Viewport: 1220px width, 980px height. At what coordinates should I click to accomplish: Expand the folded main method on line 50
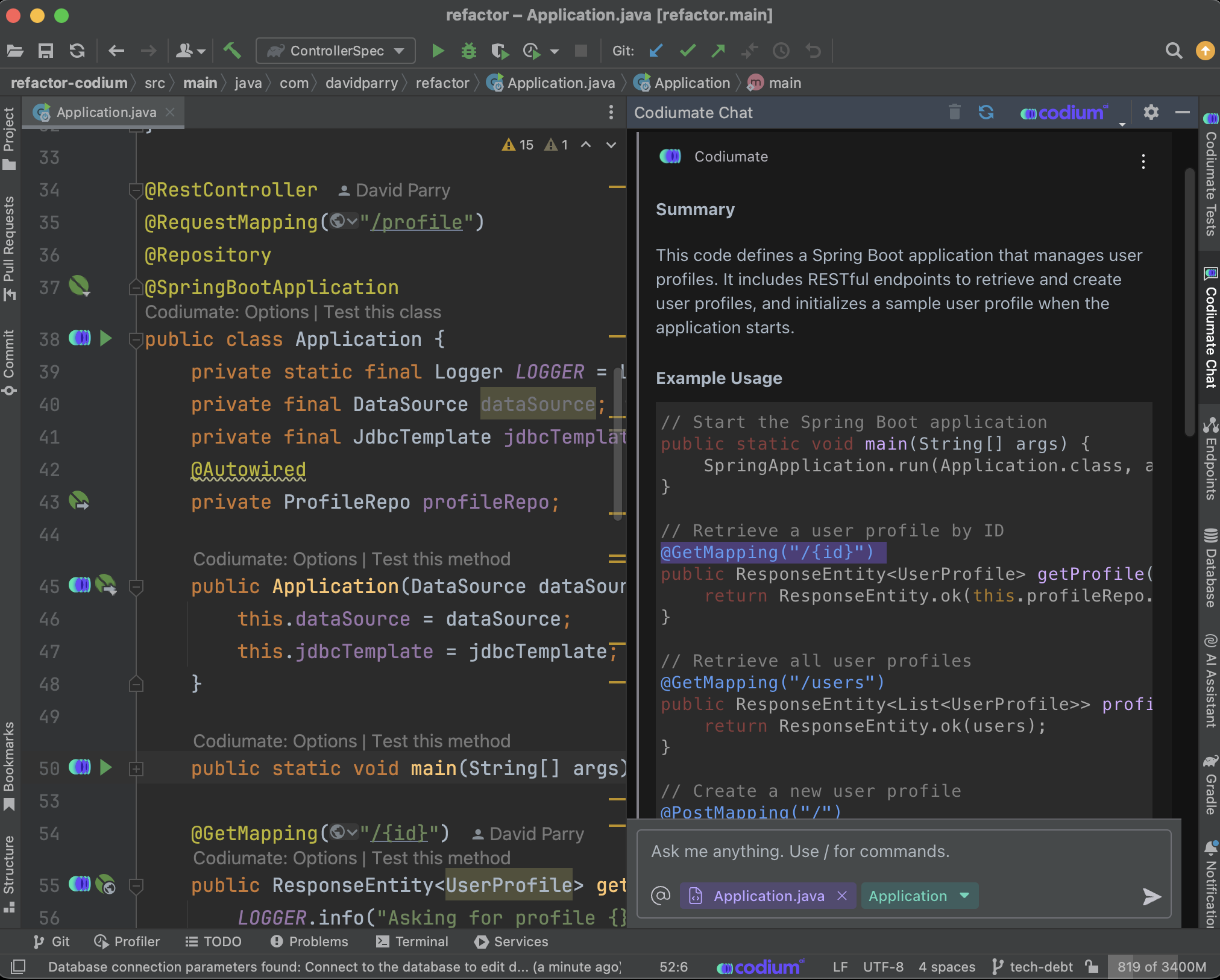[x=136, y=768]
